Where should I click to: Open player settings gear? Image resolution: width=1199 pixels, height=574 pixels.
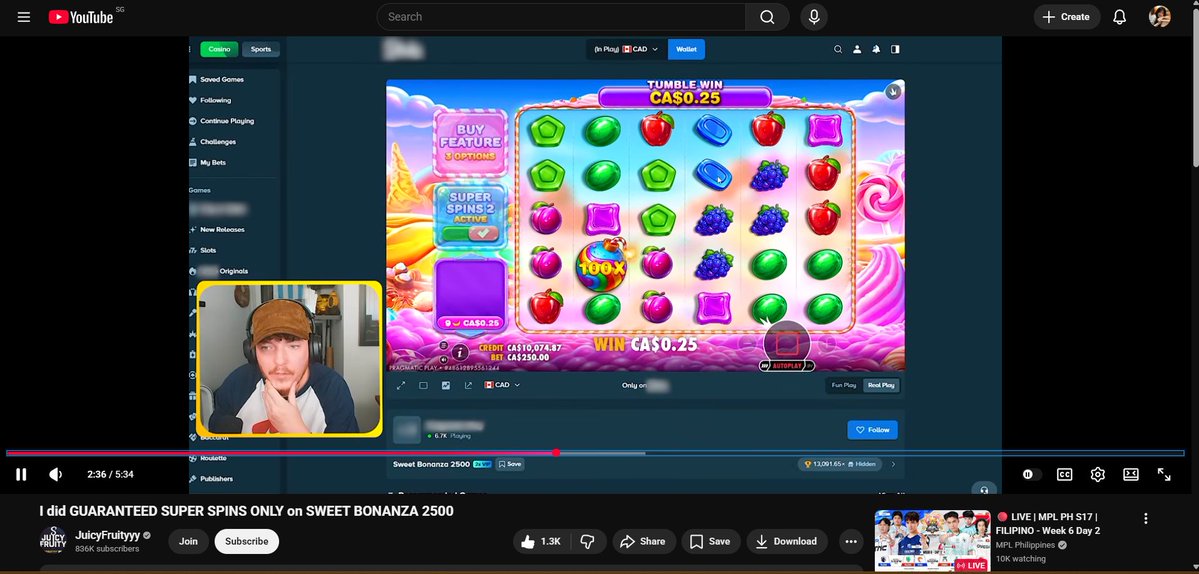click(1097, 475)
